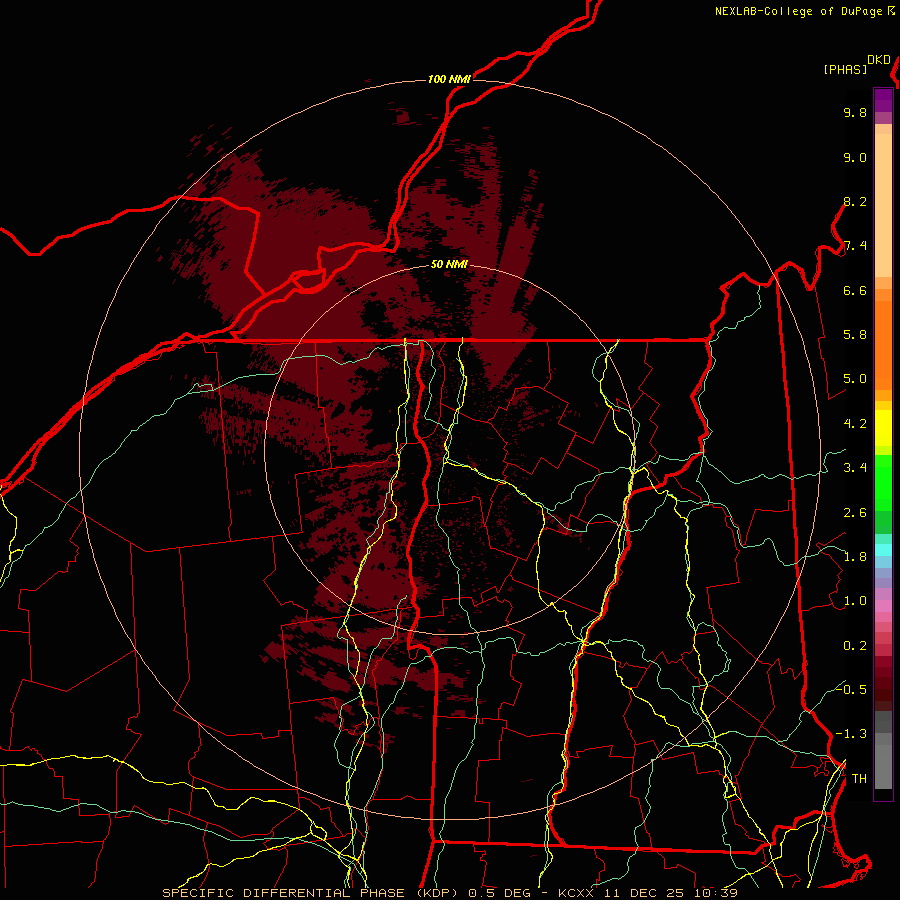Click the 8.2 value on color scale
900x900 pixels.
[x=855, y=202]
